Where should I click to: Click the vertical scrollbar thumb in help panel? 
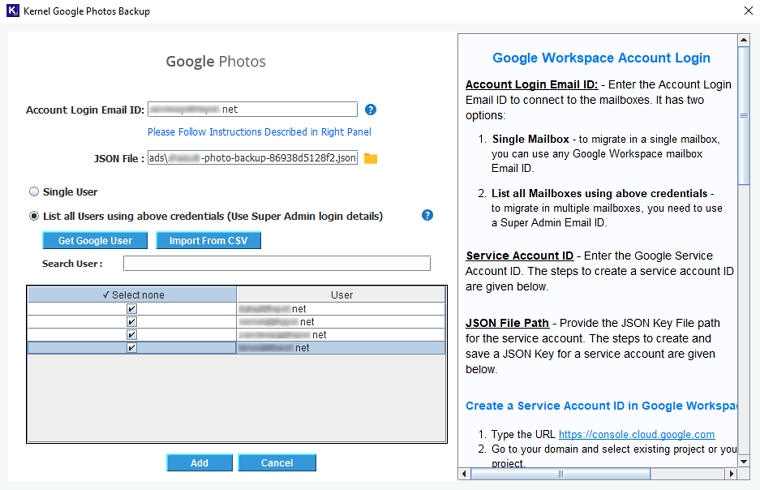(744, 115)
